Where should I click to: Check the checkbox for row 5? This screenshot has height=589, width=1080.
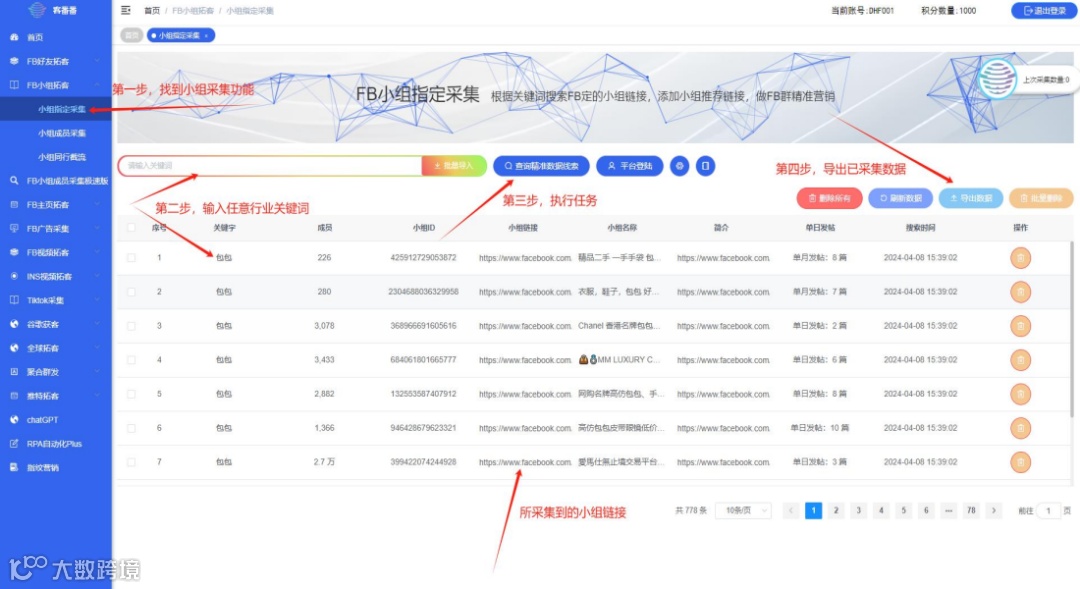click(x=131, y=394)
